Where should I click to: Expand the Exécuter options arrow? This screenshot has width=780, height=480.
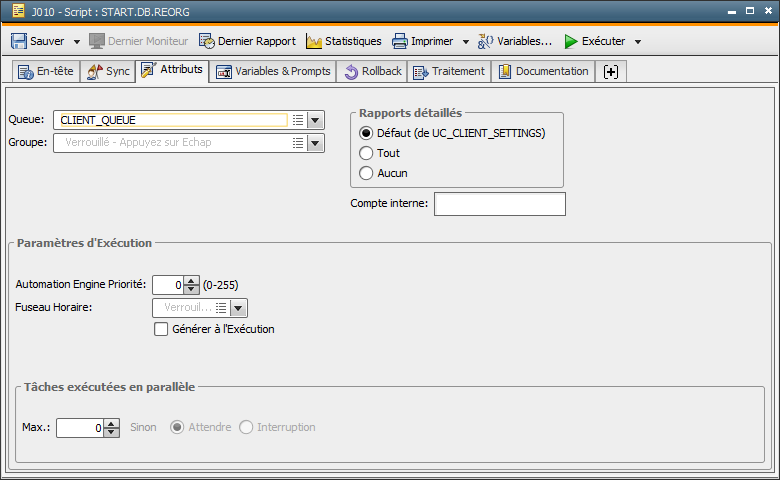[x=638, y=42]
